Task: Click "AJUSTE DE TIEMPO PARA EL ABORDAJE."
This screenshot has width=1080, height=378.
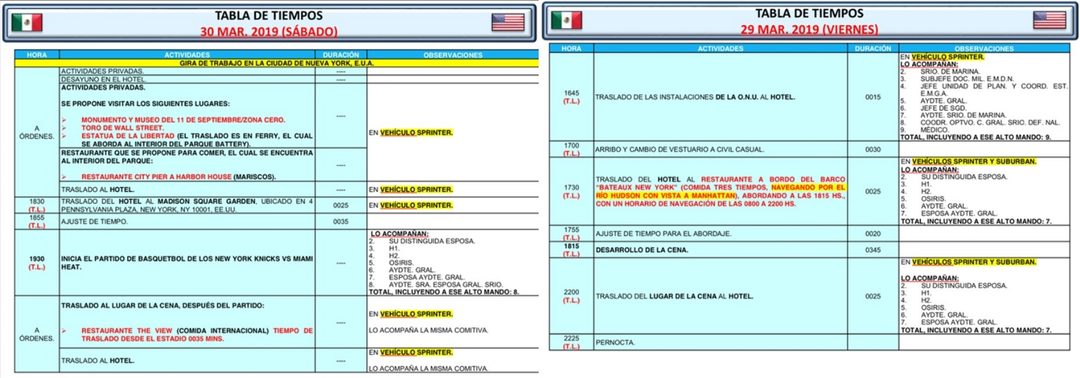Action: [658, 233]
